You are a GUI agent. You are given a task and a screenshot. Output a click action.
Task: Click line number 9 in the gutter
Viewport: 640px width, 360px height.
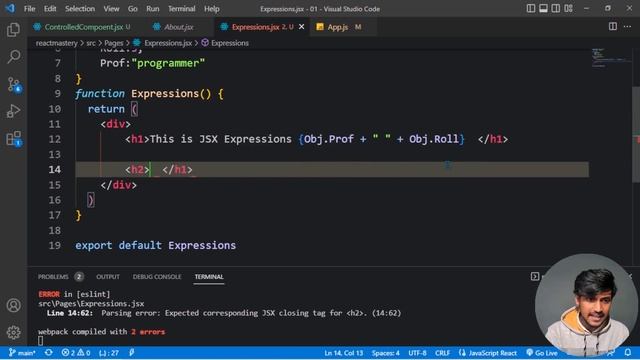click(x=58, y=94)
